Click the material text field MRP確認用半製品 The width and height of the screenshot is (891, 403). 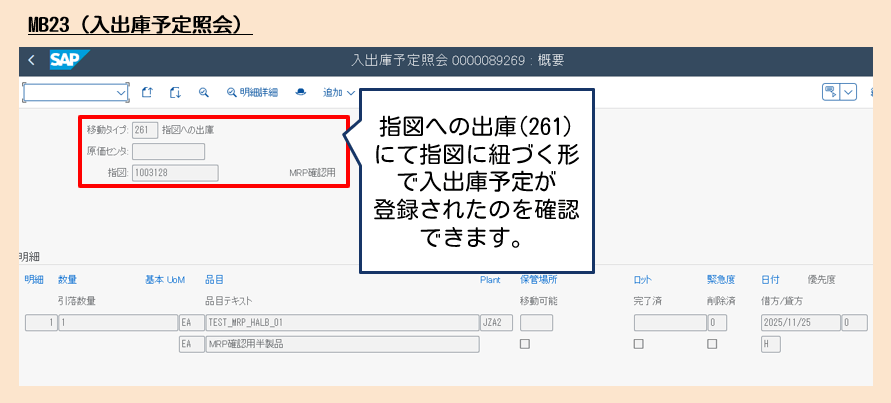(x=343, y=344)
